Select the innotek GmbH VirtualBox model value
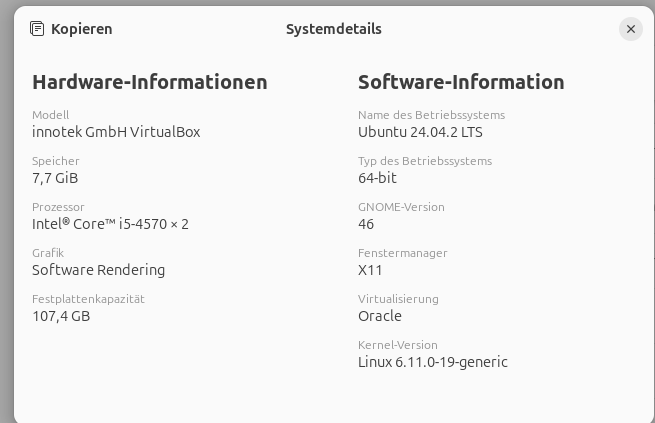The image size is (655, 423). [116, 132]
